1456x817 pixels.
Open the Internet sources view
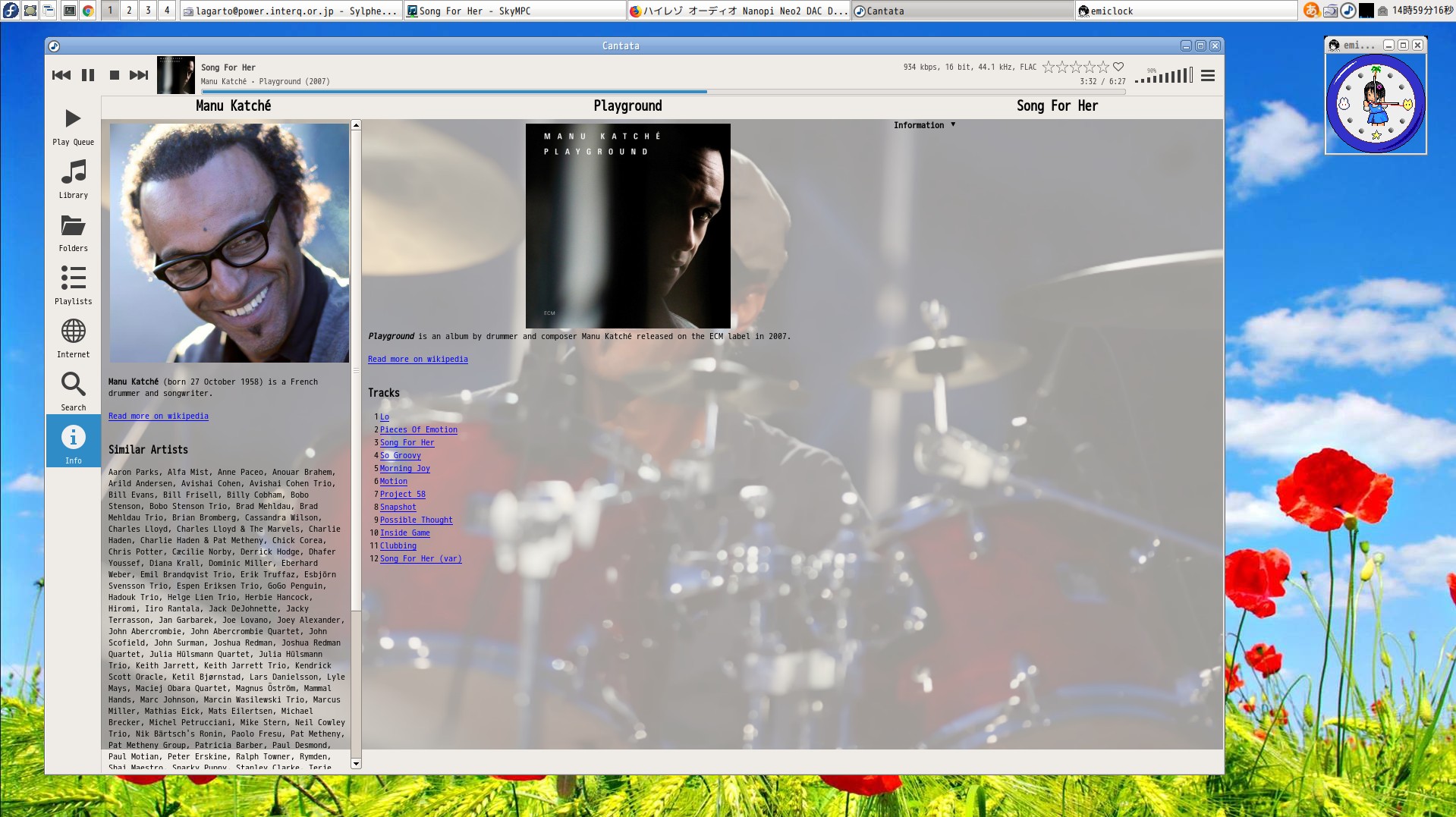coord(73,338)
